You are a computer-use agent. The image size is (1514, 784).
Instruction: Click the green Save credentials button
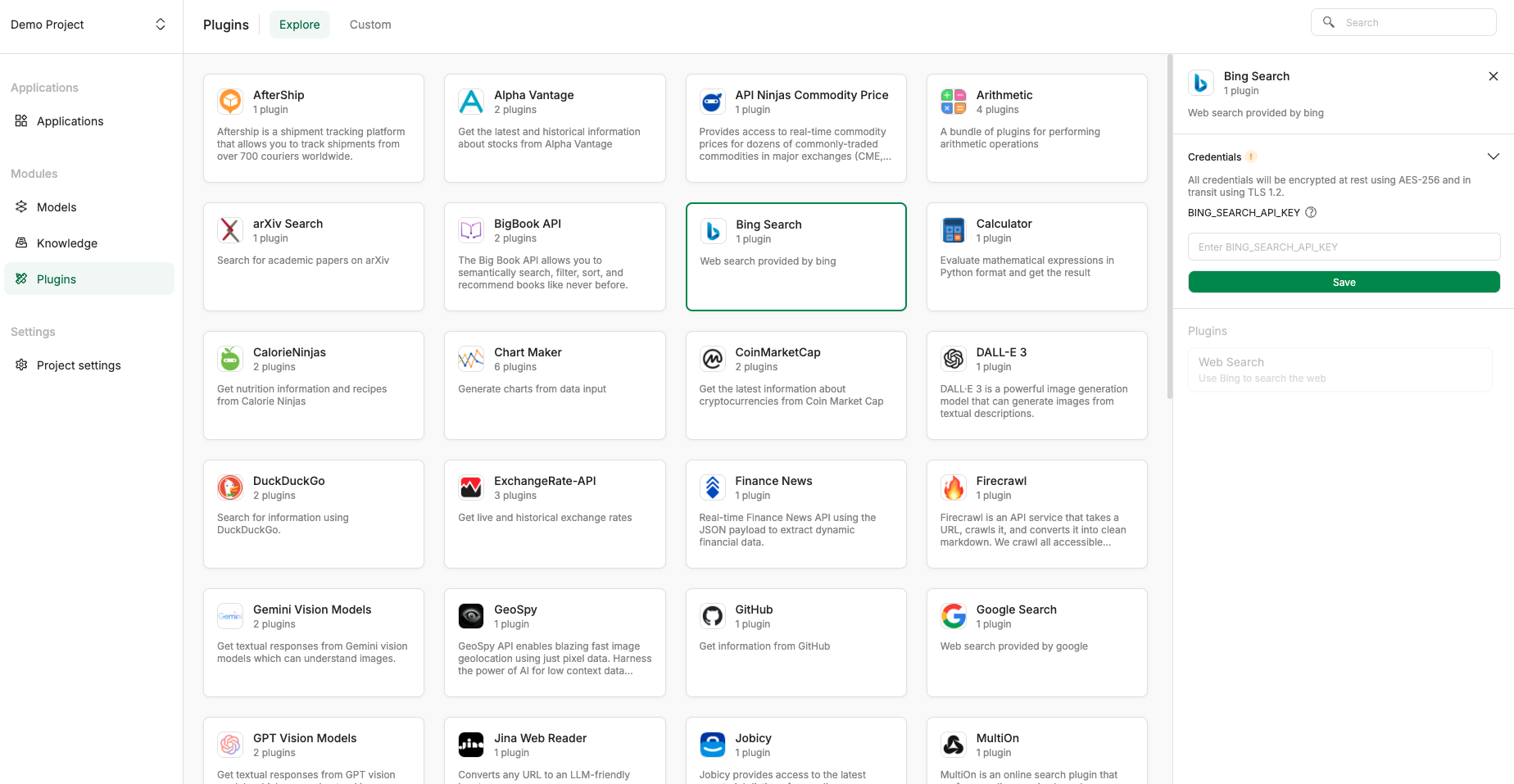coord(1344,282)
